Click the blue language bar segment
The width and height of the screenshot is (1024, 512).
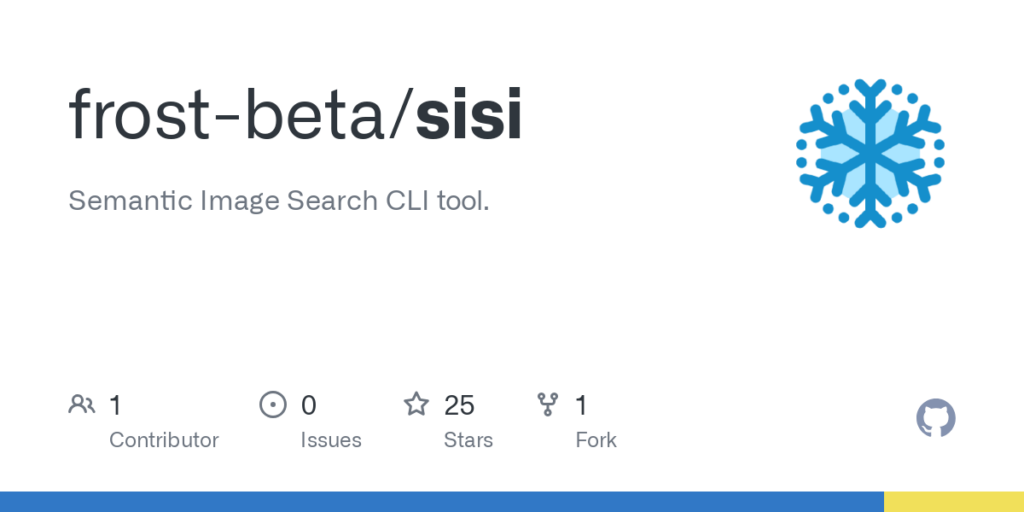440,501
